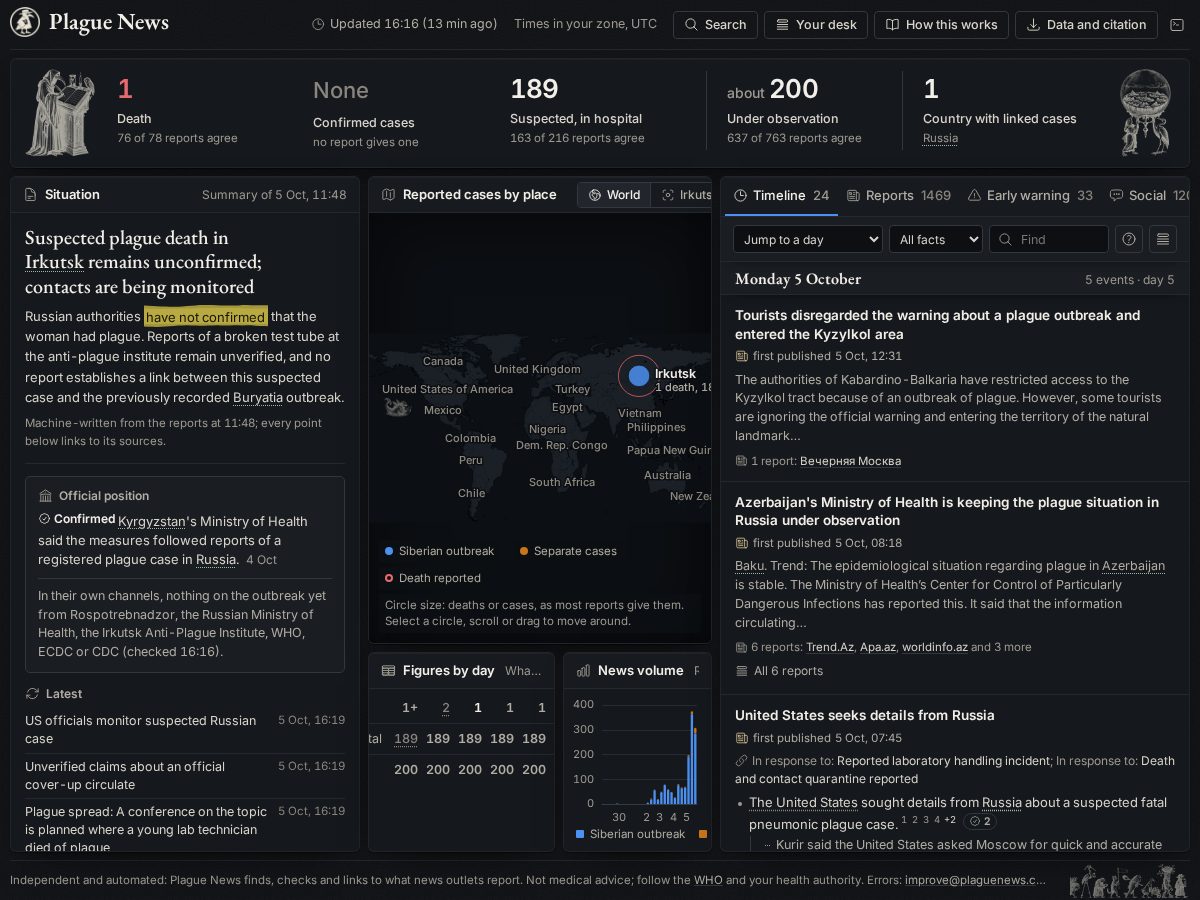Click the Official position building icon
This screenshot has width=1200, height=900.
click(45, 496)
